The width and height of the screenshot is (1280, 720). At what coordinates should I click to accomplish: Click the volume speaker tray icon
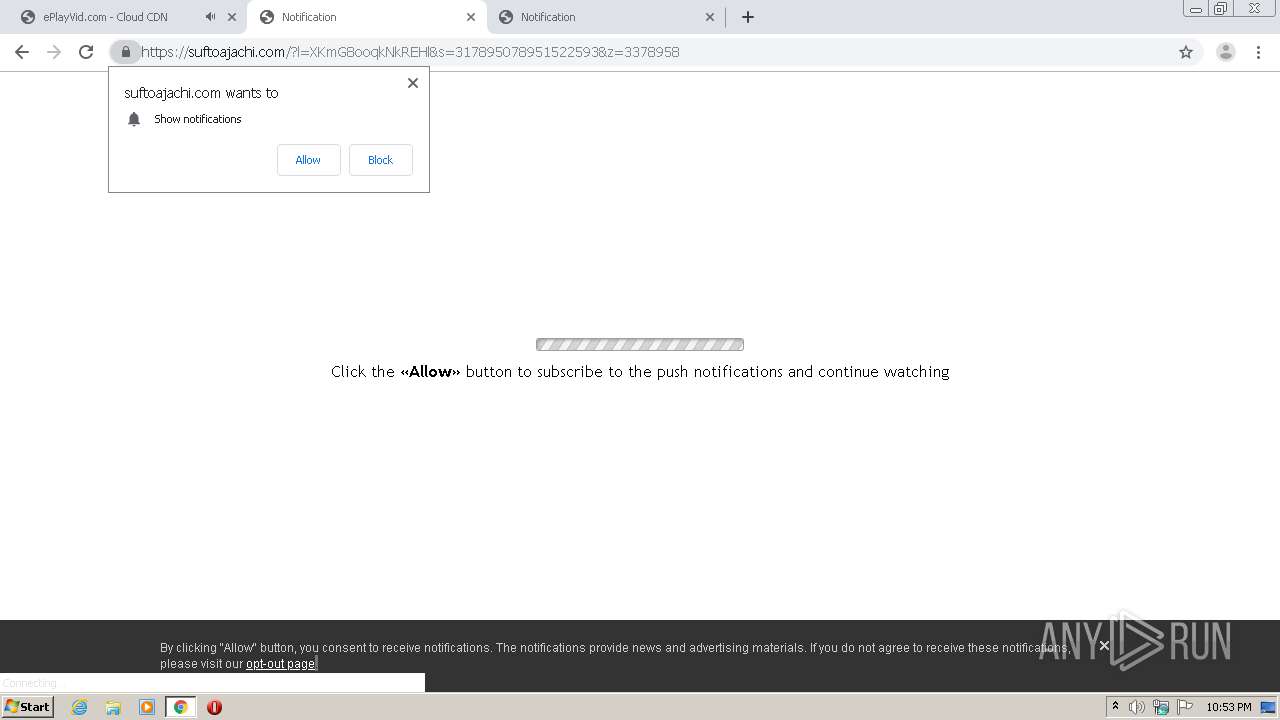coord(1137,707)
